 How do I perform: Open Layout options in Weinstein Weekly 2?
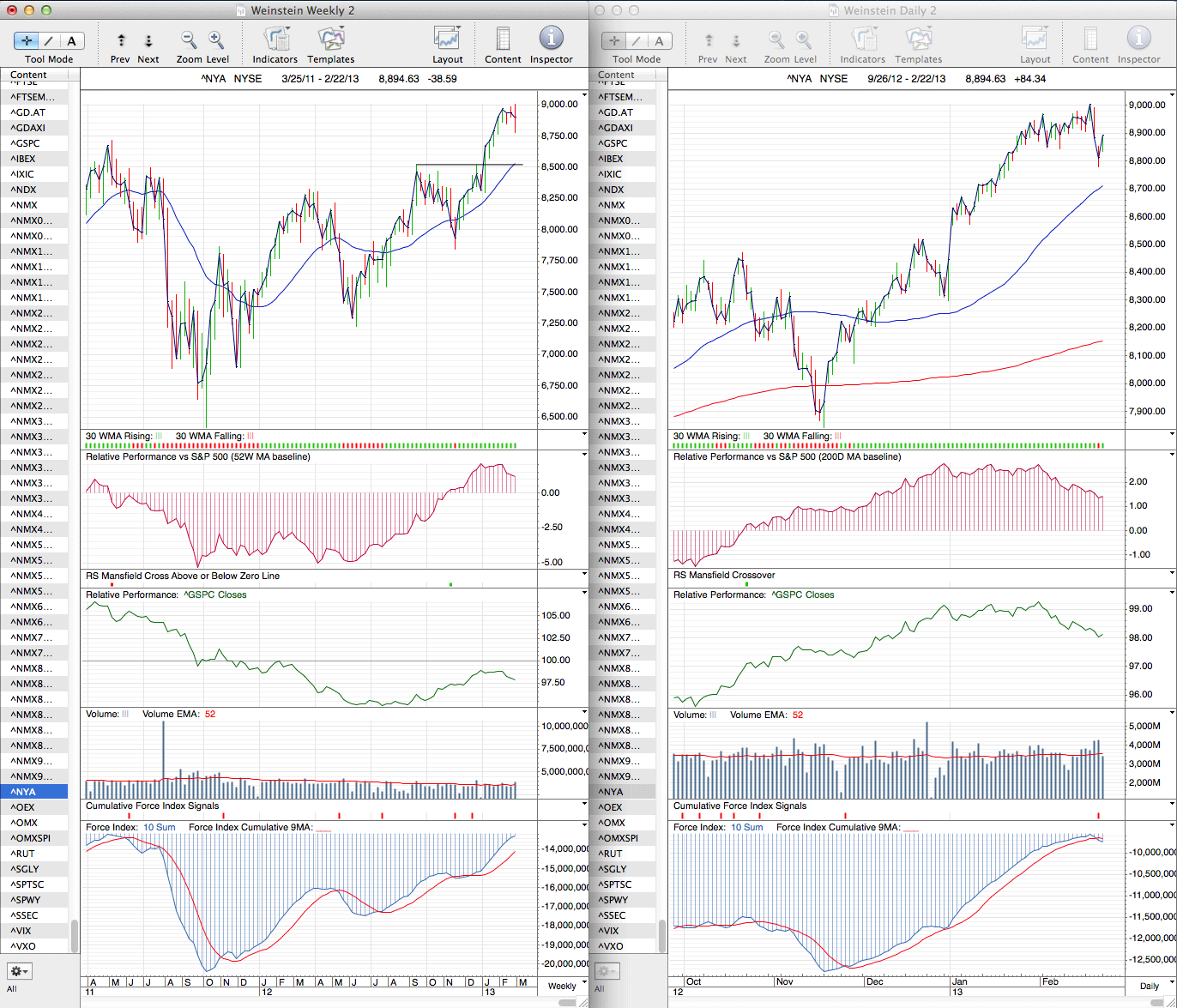coord(447,39)
